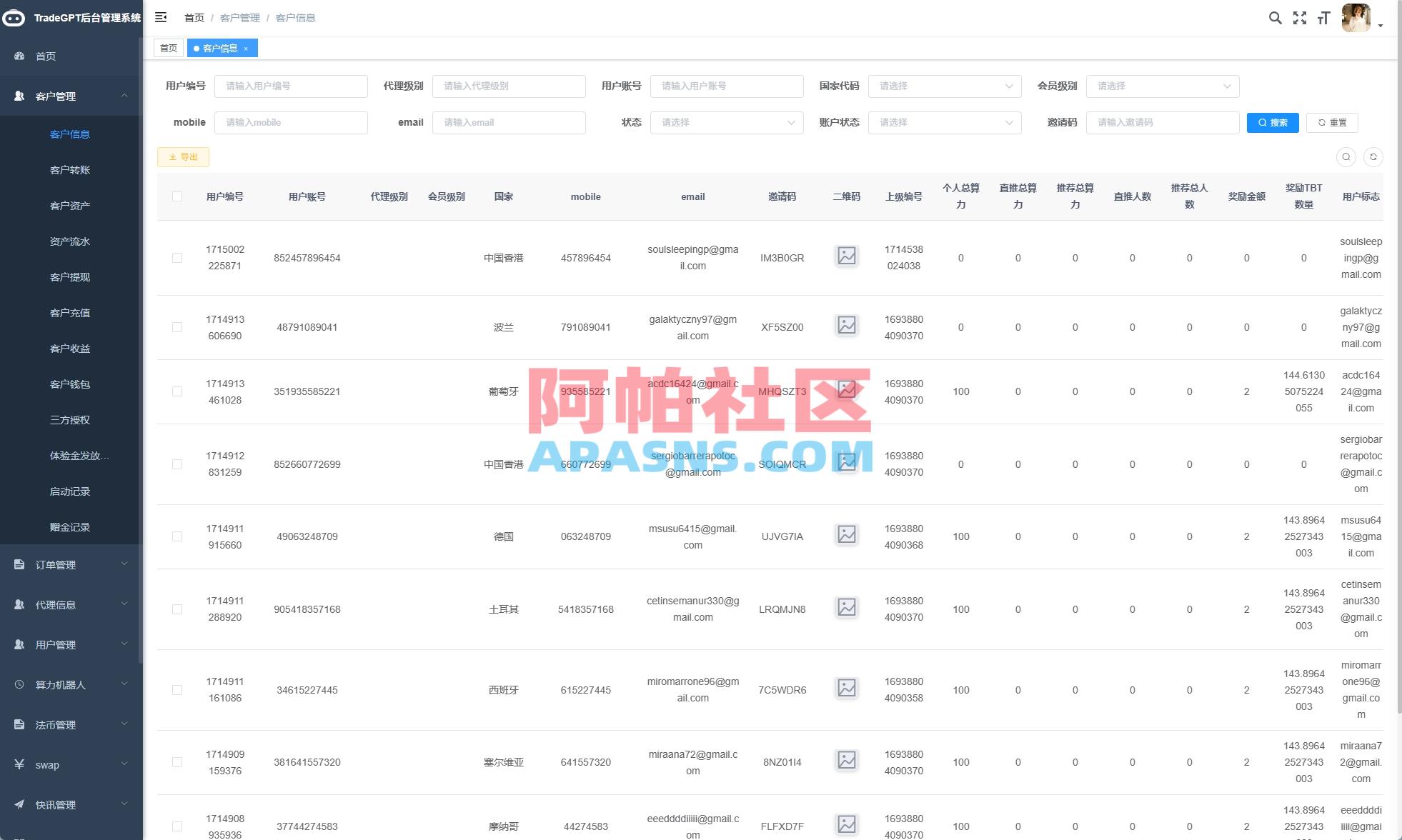Click the global search magnifier icon
Viewport: 1402px width, 840px height.
[1276, 18]
